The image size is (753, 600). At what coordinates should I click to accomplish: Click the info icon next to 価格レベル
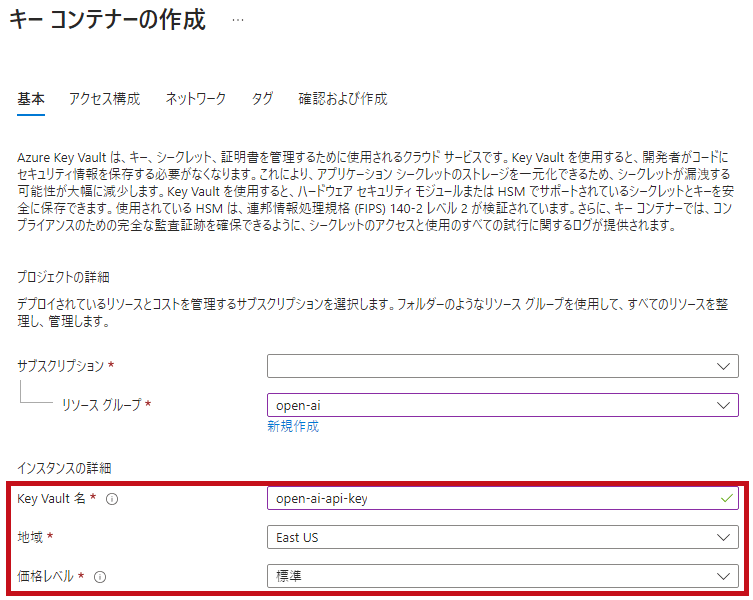pos(100,577)
